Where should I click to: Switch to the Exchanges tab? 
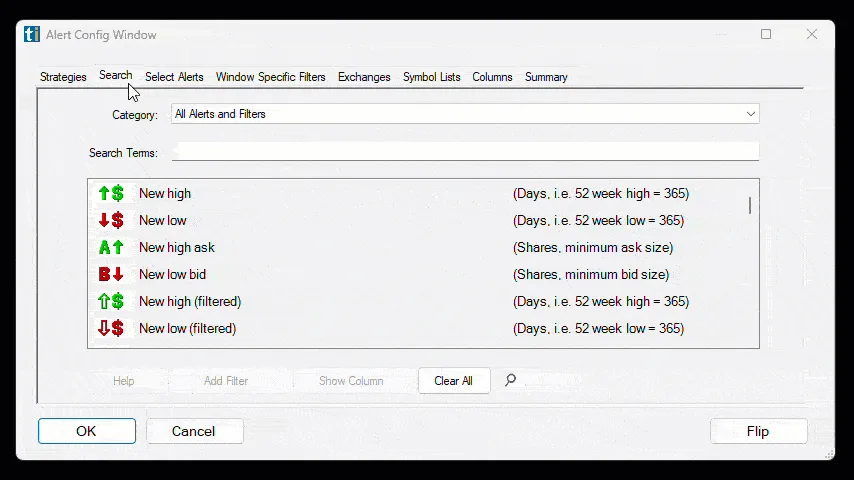[364, 77]
